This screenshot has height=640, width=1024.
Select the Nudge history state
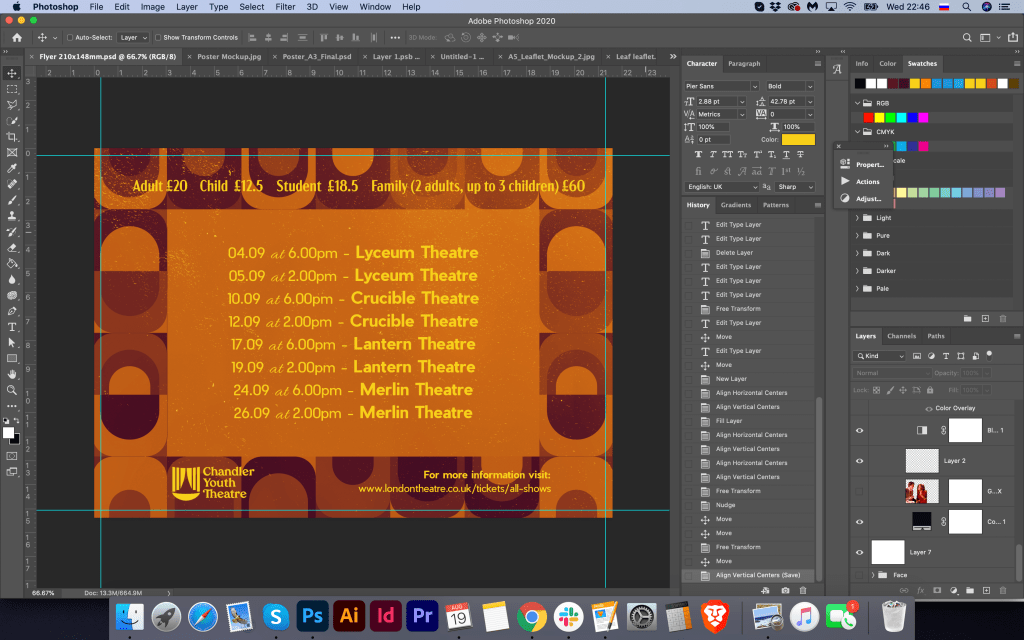pos(724,505)
